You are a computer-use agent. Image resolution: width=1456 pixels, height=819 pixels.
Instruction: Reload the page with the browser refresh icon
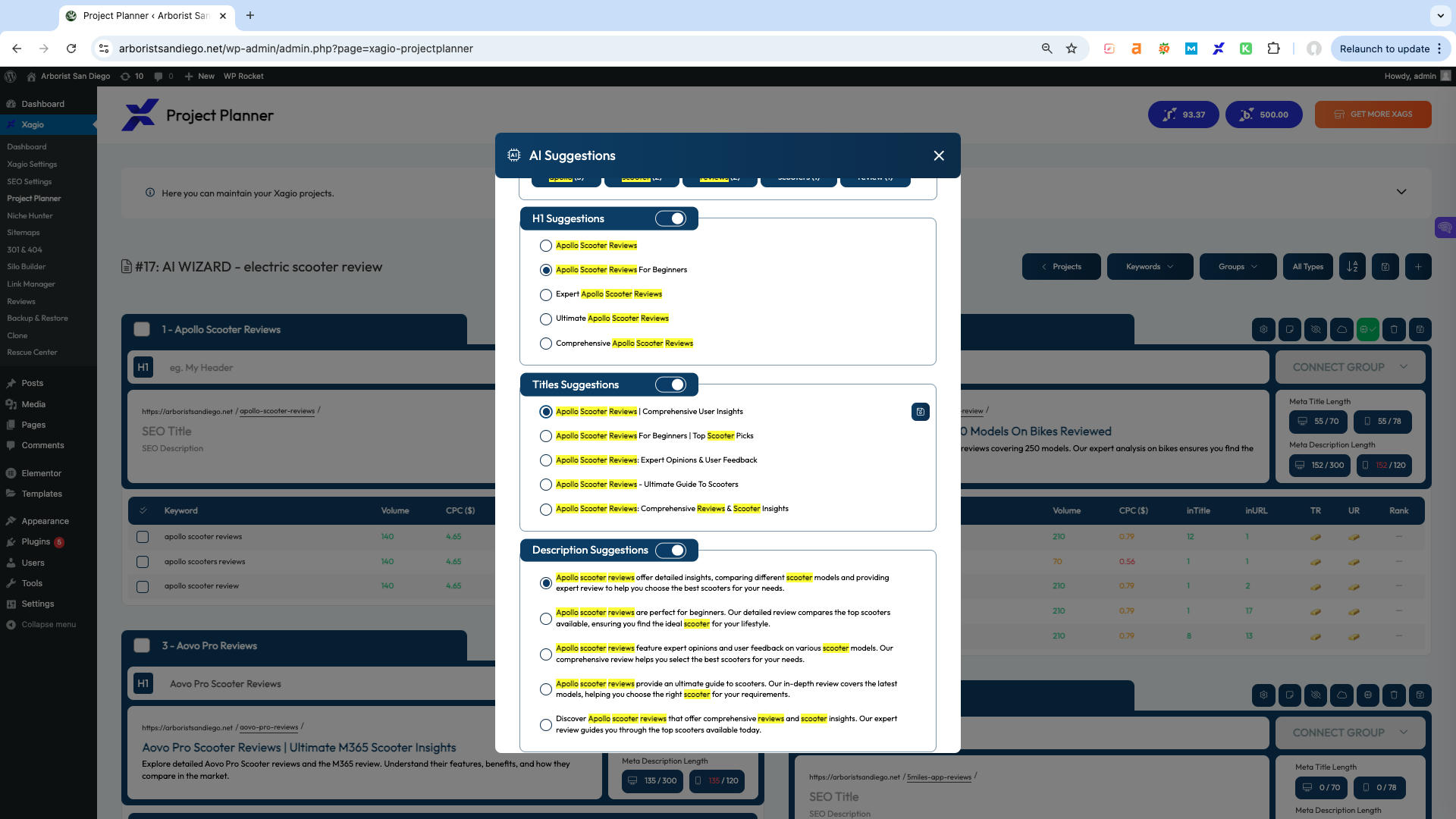point(71,49)
